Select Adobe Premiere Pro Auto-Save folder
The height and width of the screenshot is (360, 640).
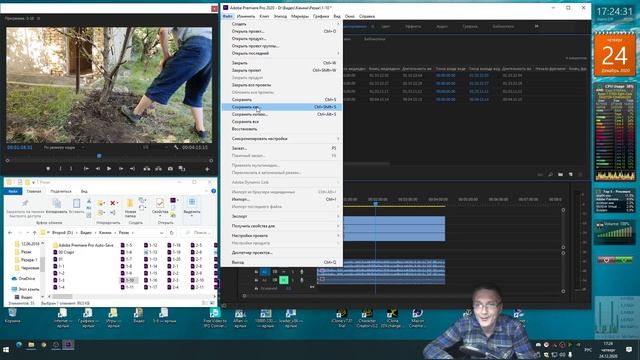click(83, 245)
